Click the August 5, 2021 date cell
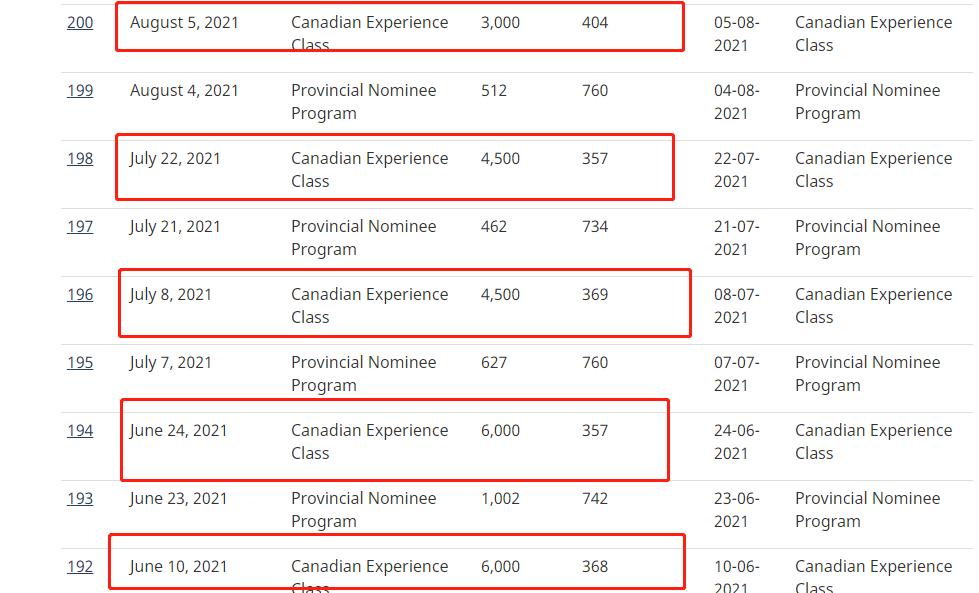 coord(184,22)
